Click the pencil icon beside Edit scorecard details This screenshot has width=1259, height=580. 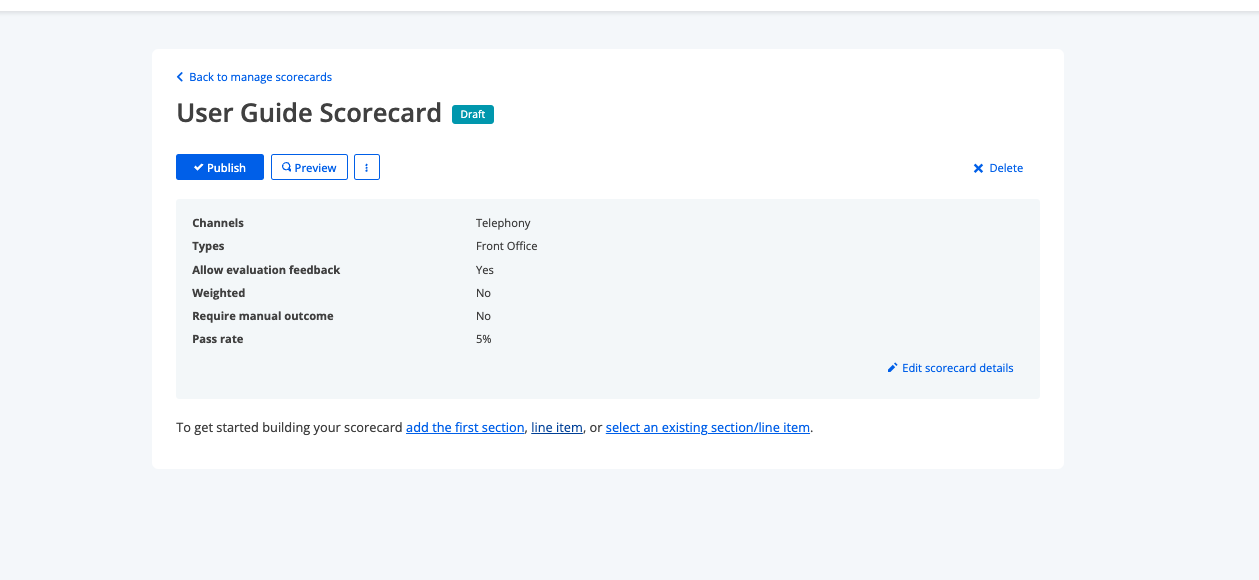point(892,368)
